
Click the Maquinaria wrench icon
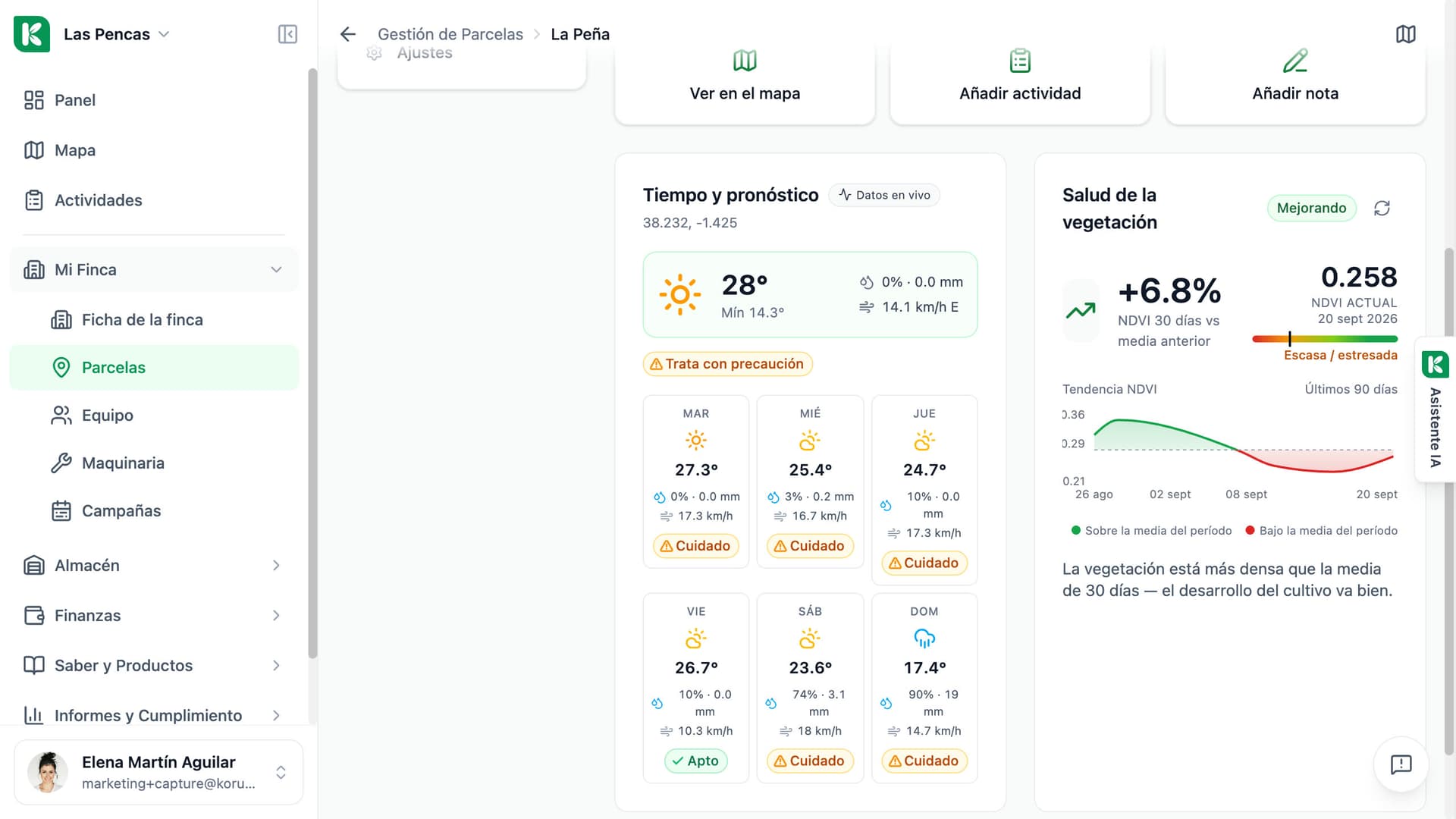tap(61, 463)
